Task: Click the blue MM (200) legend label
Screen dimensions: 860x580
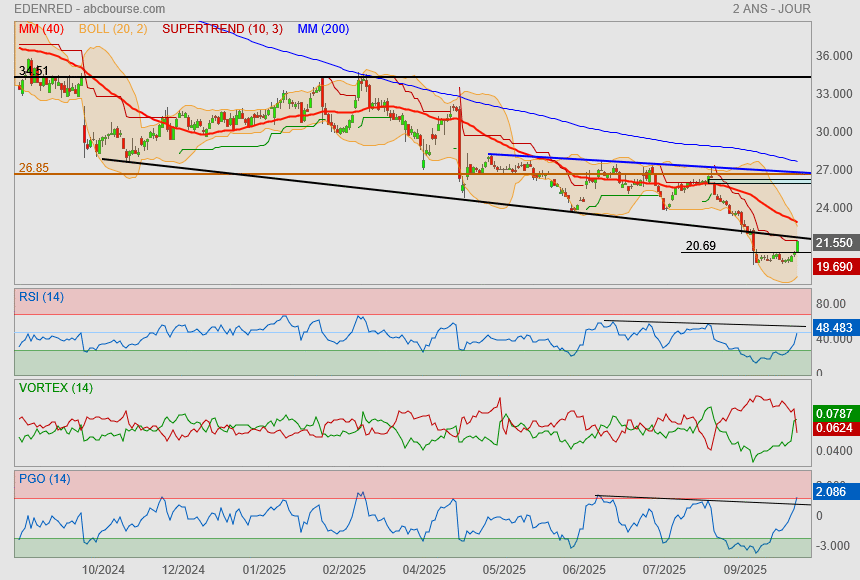Action: (323, 29)
